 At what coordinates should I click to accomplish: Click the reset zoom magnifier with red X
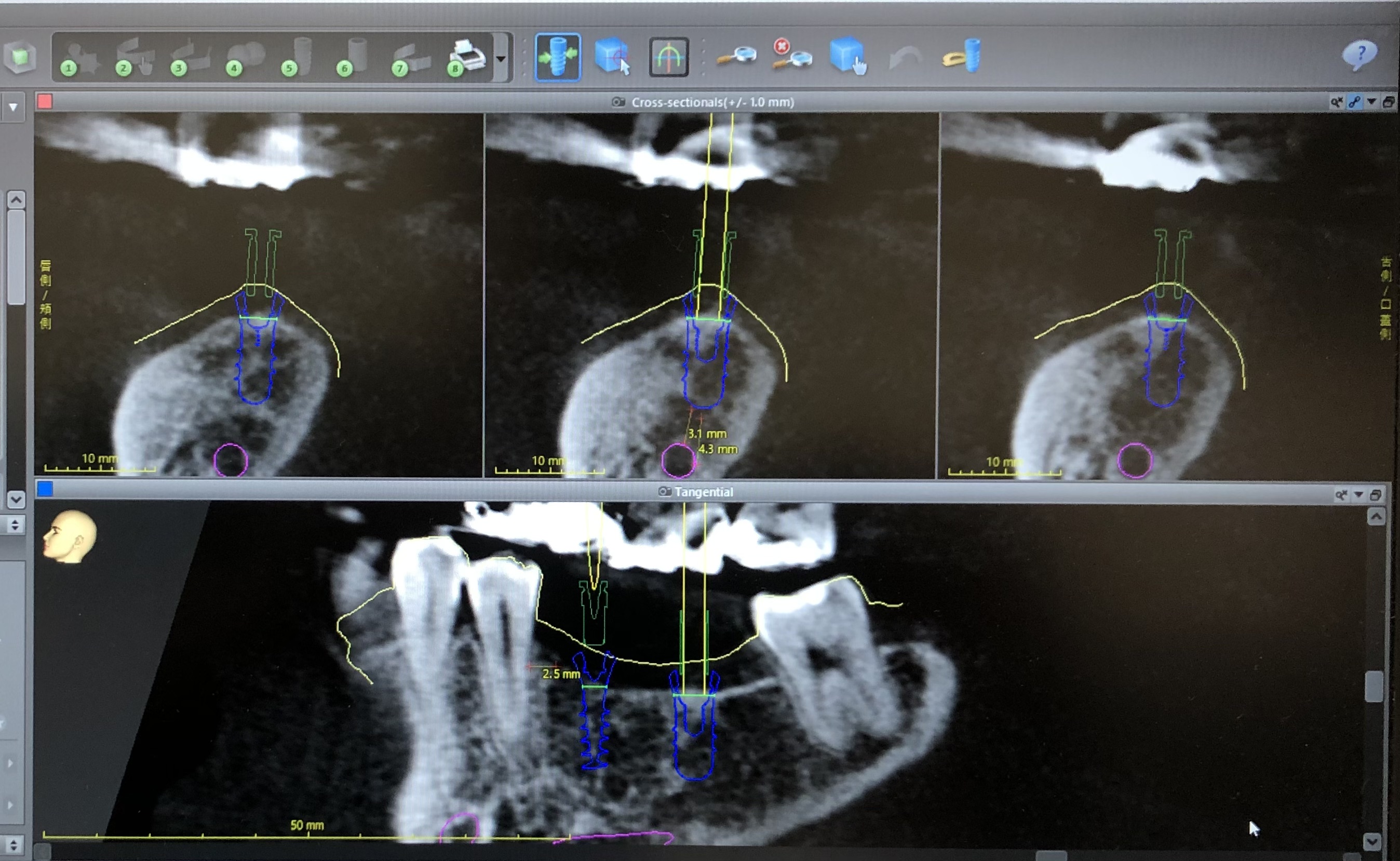[x=791, y=56]
